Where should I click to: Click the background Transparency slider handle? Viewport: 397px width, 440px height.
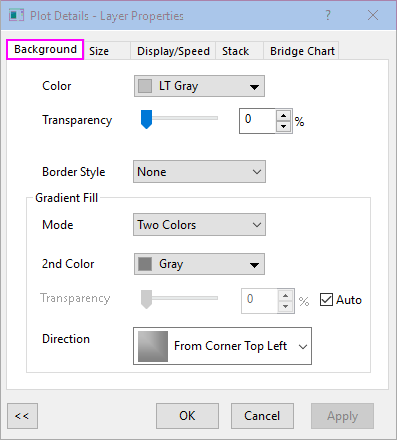pyautogui.click(x=146, y=119)
